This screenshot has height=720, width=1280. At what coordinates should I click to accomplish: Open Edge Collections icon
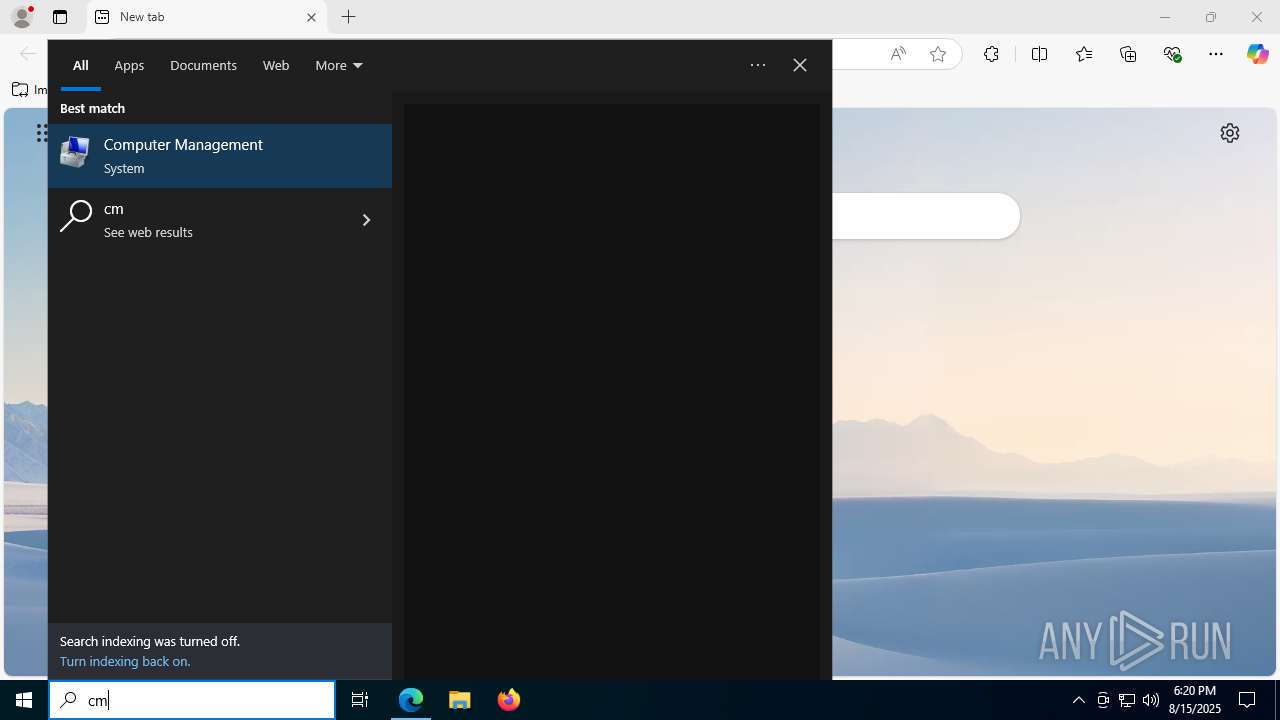click(x=1128, y=54)
